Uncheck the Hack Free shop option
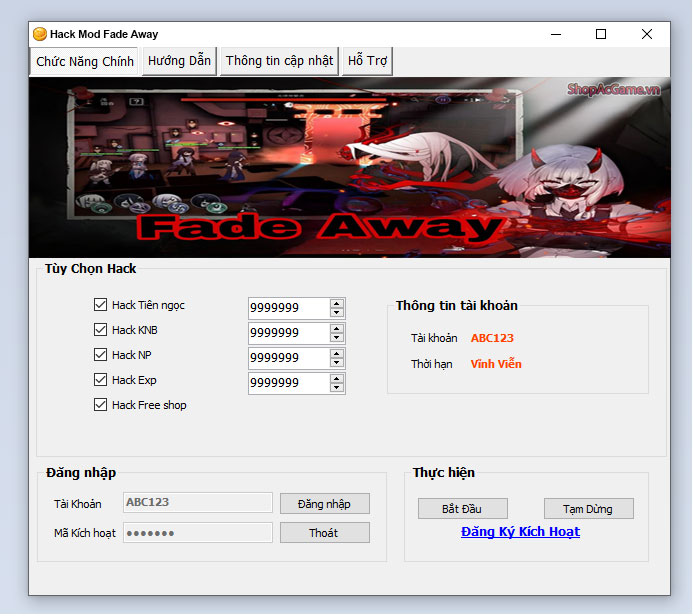Image resolution: width=693 pixels, height=616 pixels. click(x=100, y=405)
